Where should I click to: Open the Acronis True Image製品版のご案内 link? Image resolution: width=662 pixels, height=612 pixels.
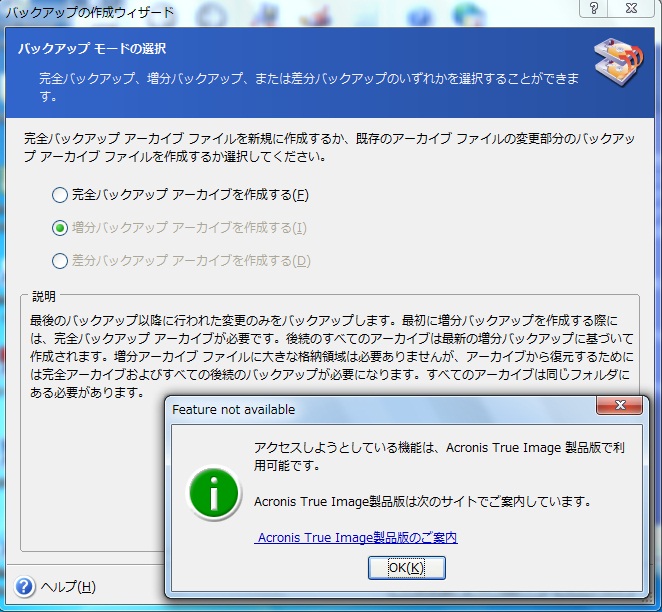[x=356, y=537]
